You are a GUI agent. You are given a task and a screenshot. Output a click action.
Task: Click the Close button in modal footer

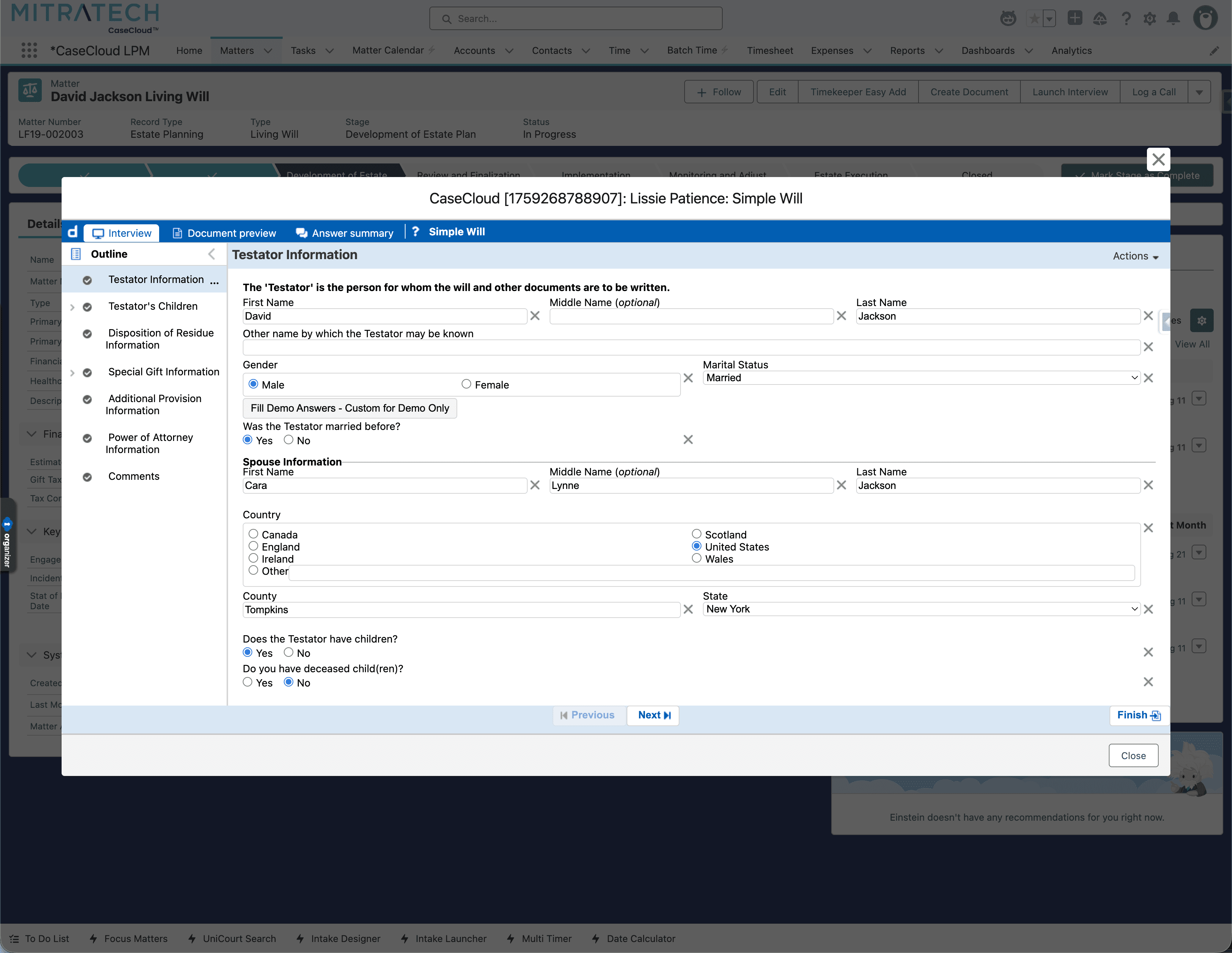click(x=1133, y=756)
